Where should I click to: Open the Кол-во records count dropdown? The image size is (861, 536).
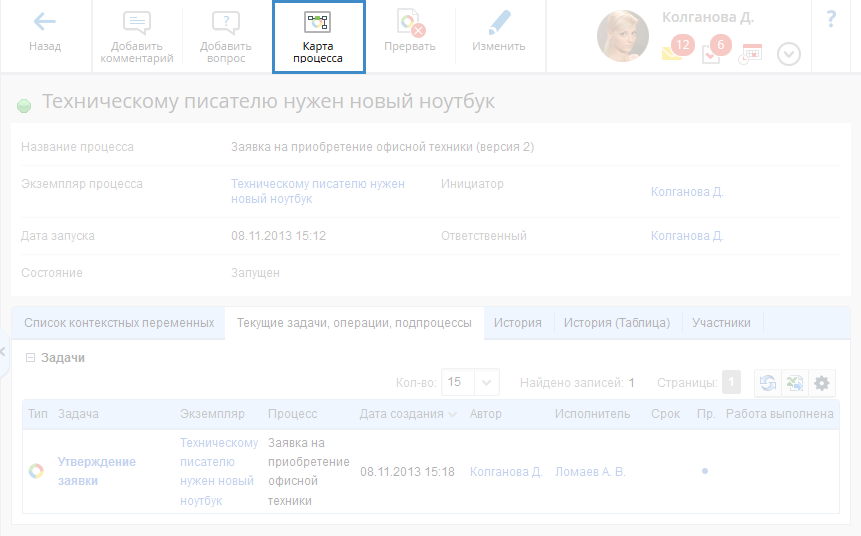(x=487, y=383)
